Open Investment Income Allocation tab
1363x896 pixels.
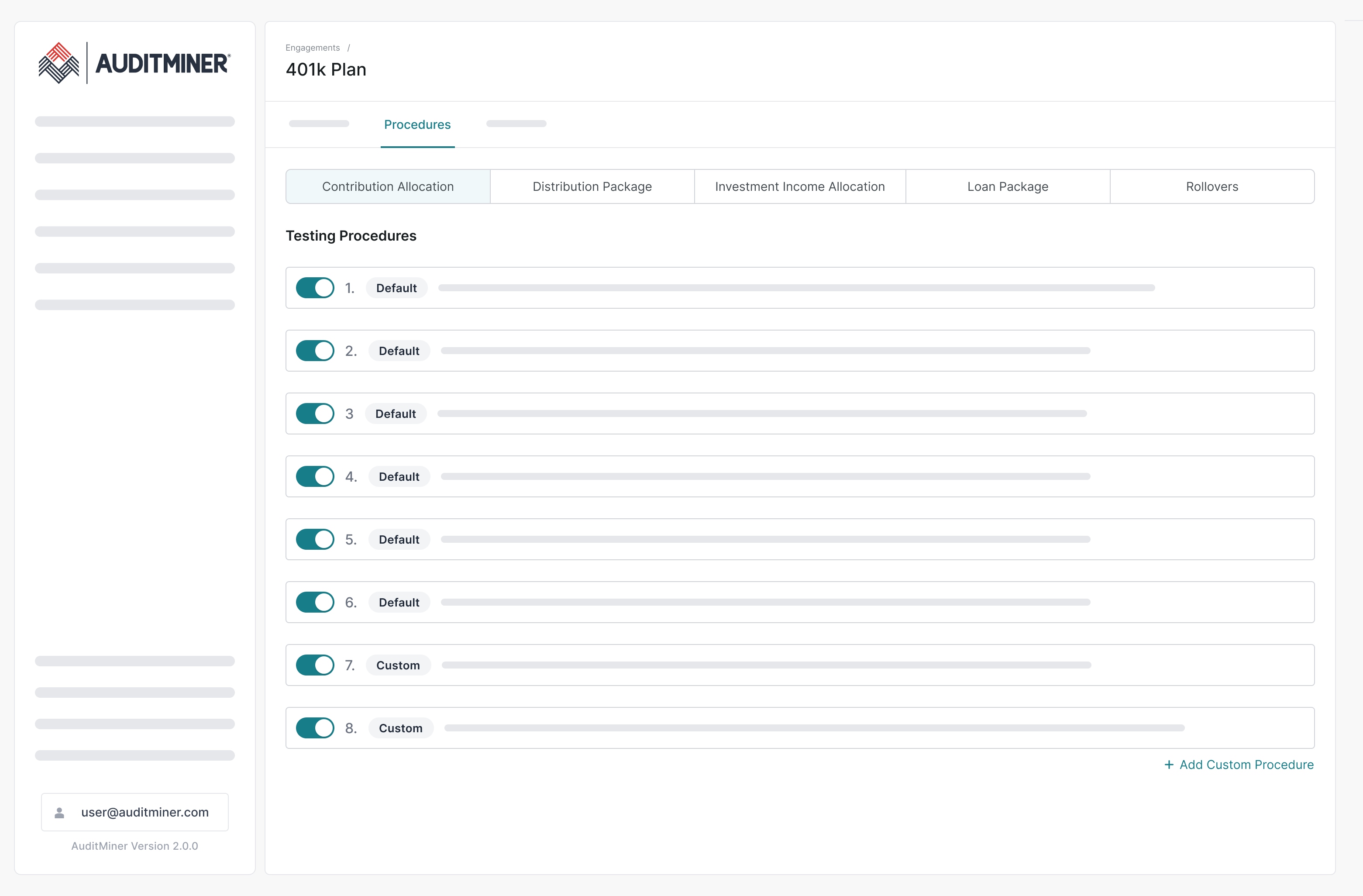tap(799, 187)
